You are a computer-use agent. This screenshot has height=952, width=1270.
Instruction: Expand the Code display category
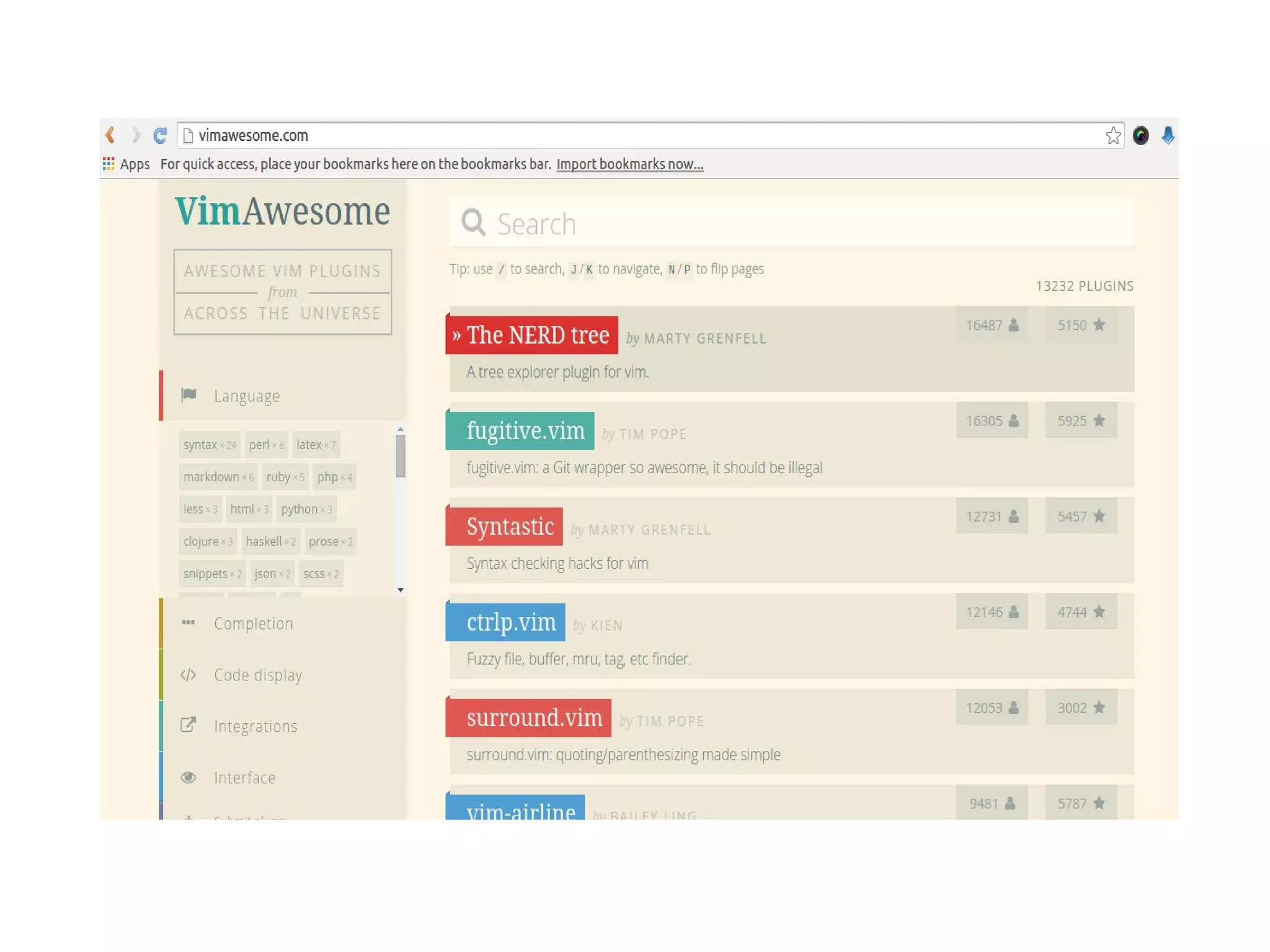257,675
